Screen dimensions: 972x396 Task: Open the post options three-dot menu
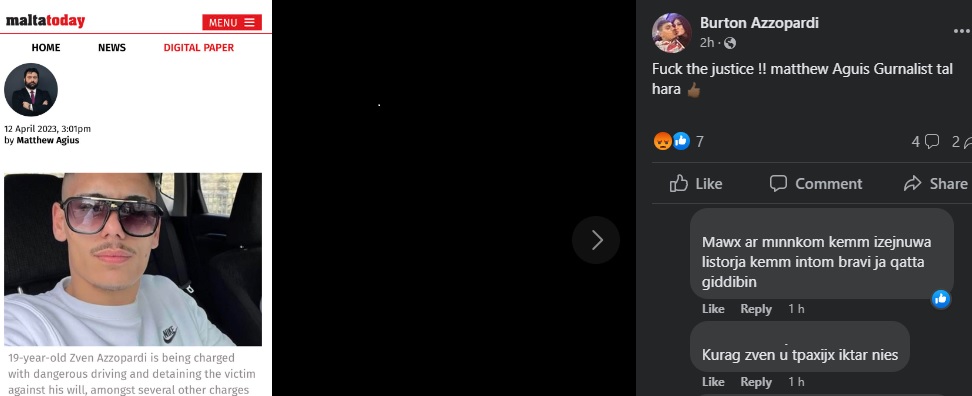click(x=962, y=32)
